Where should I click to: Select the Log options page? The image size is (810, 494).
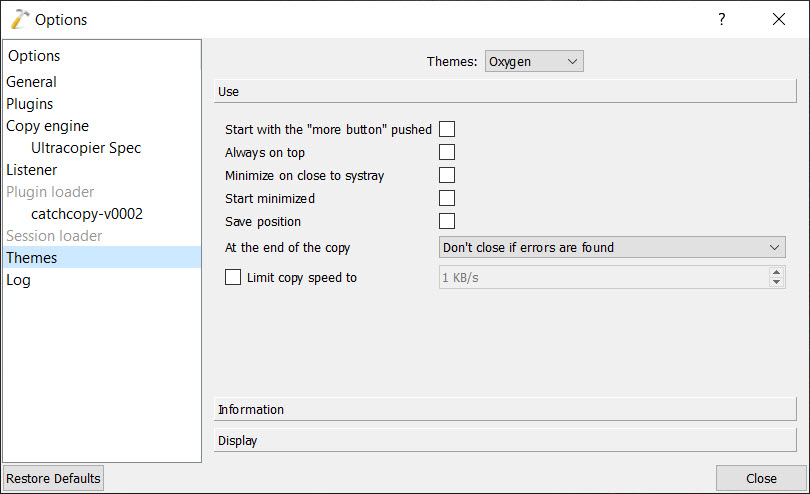pos(19,280)
